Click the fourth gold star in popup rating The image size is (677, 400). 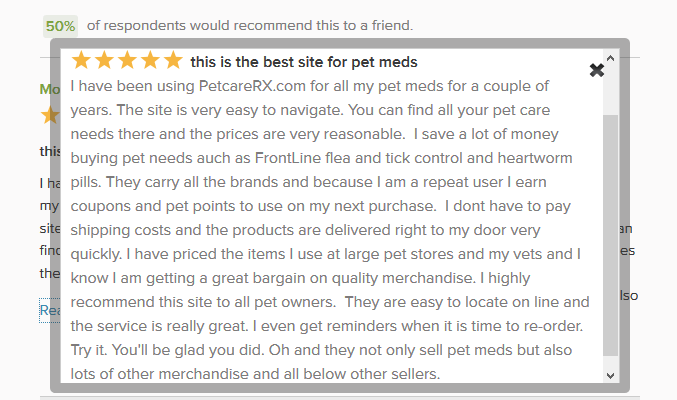[x=150, y=60]
